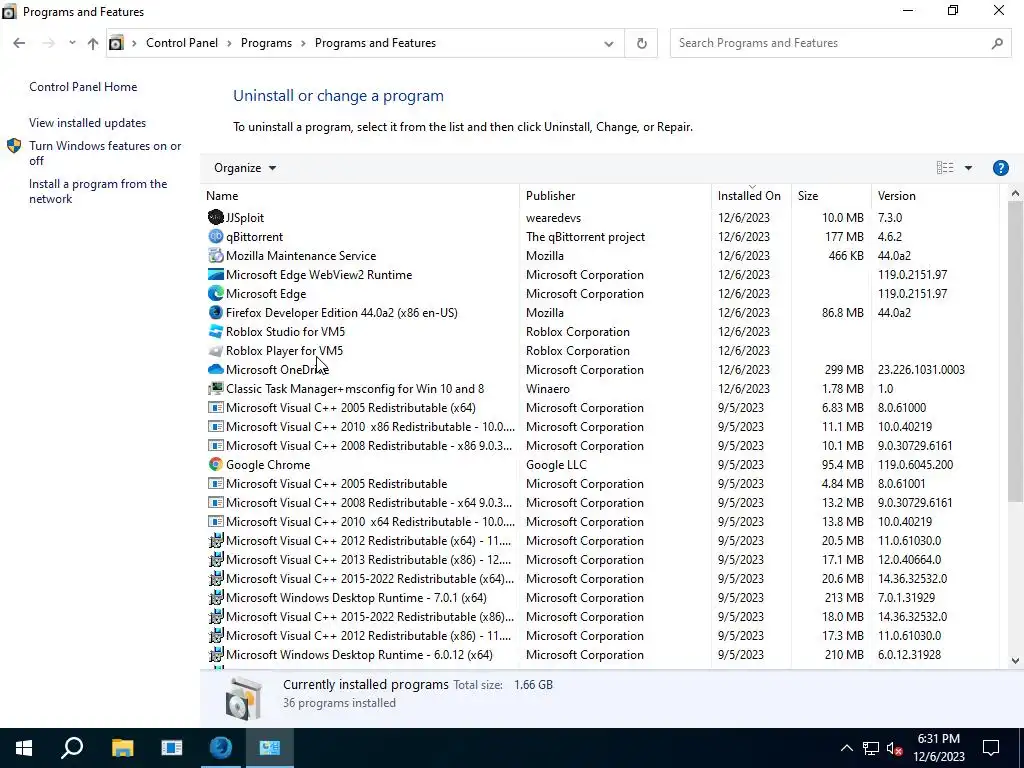Expand chevron after Control Panel breadcrumb
Image resolution: width=1024 pixels, height=768 pixels.
[x=229, y=43]
